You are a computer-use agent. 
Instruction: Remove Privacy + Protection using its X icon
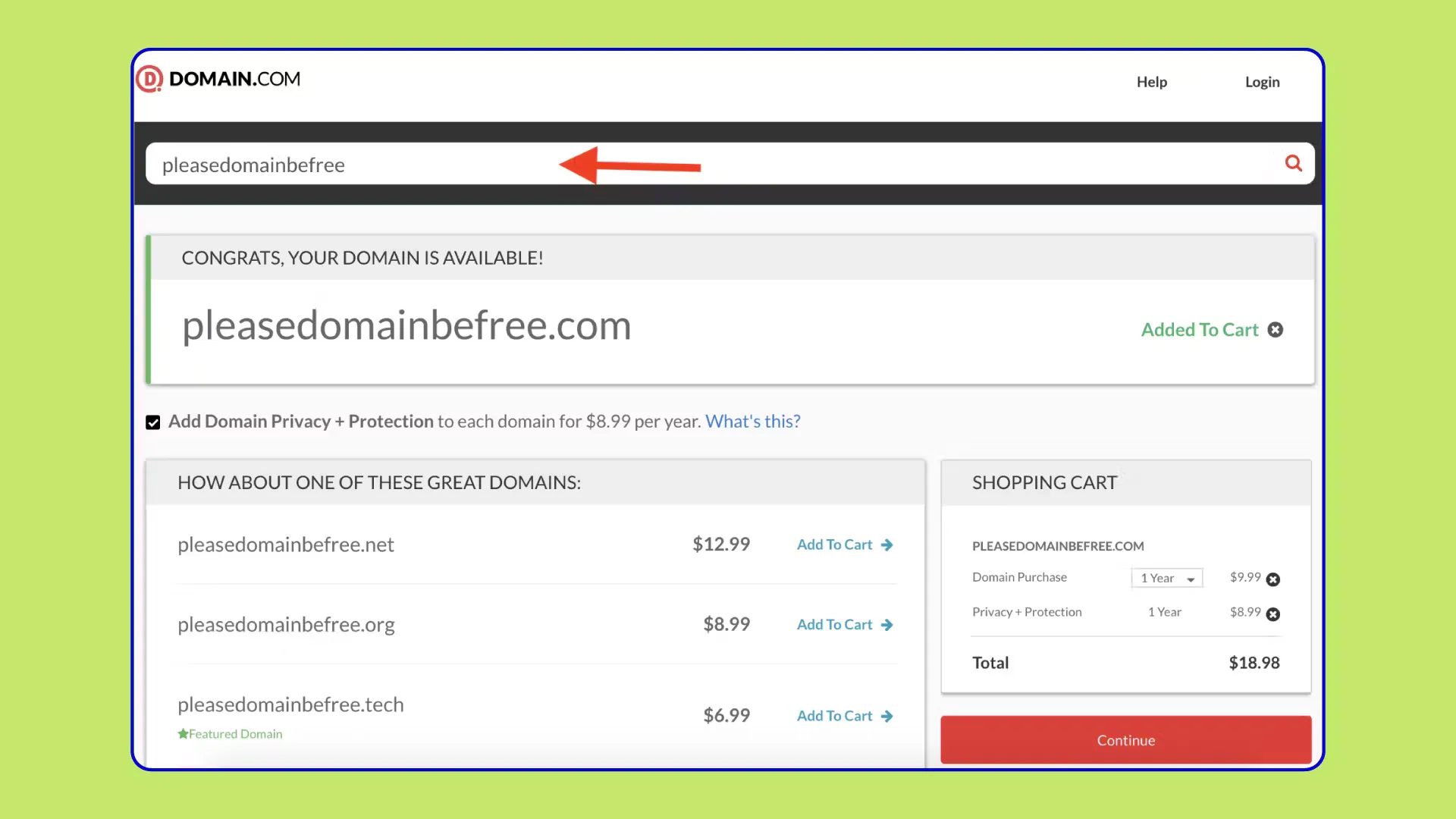1273,613
